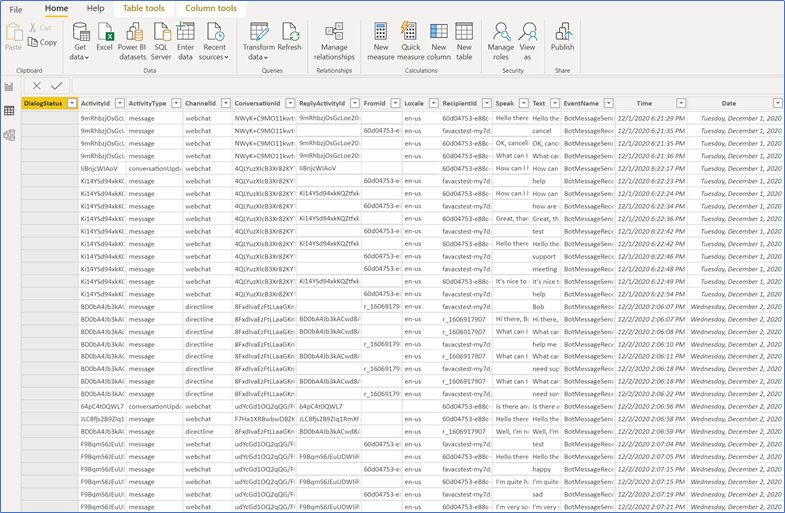Screen dimensions: 785x513
Task: Click the Enter data icon
Action: pyautogui.click(x=185, y=31)
